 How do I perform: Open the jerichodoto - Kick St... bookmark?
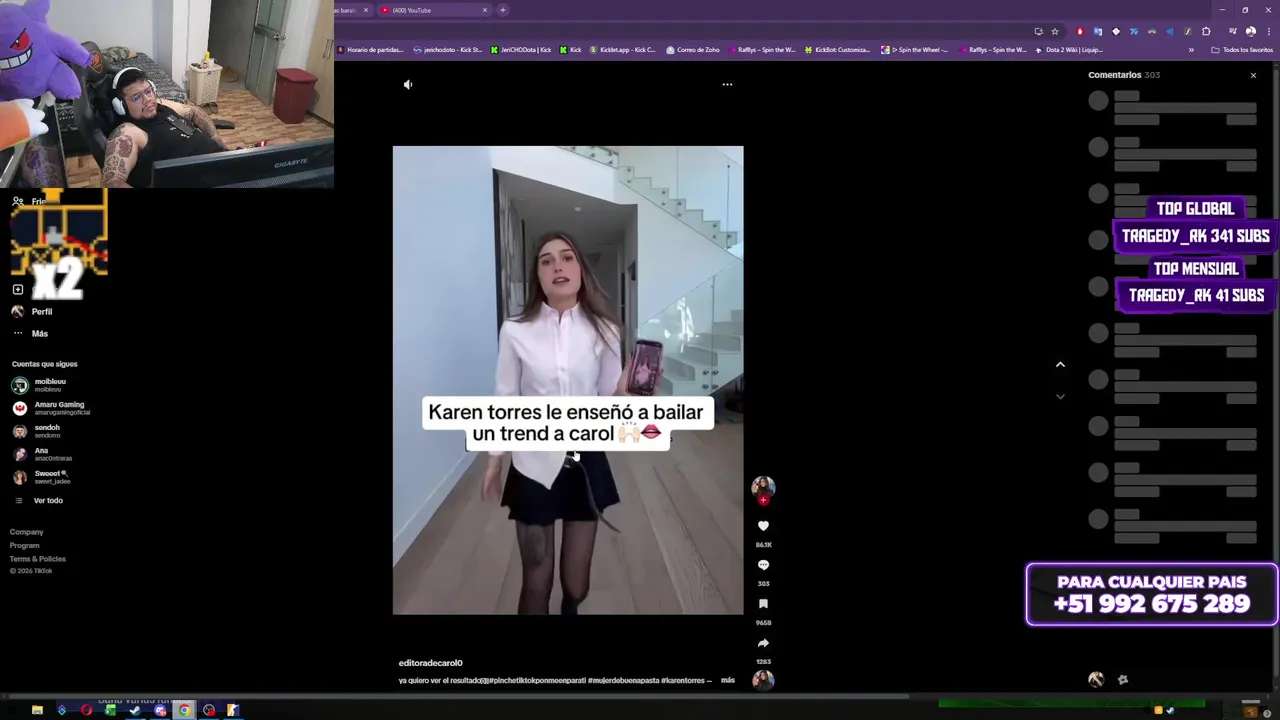coord(448,49)
